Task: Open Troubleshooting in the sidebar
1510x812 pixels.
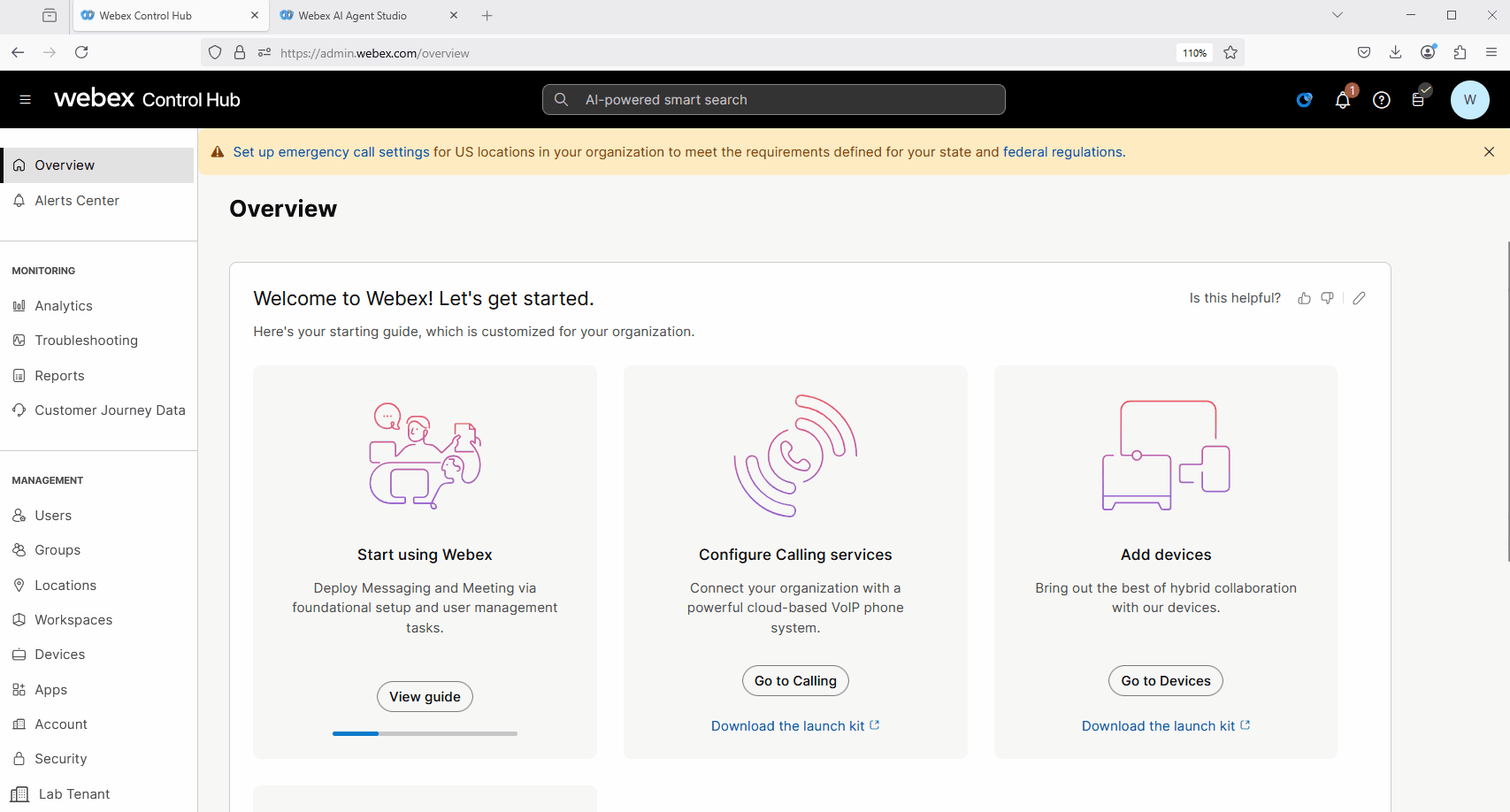Action: click(x=86, y=341)
